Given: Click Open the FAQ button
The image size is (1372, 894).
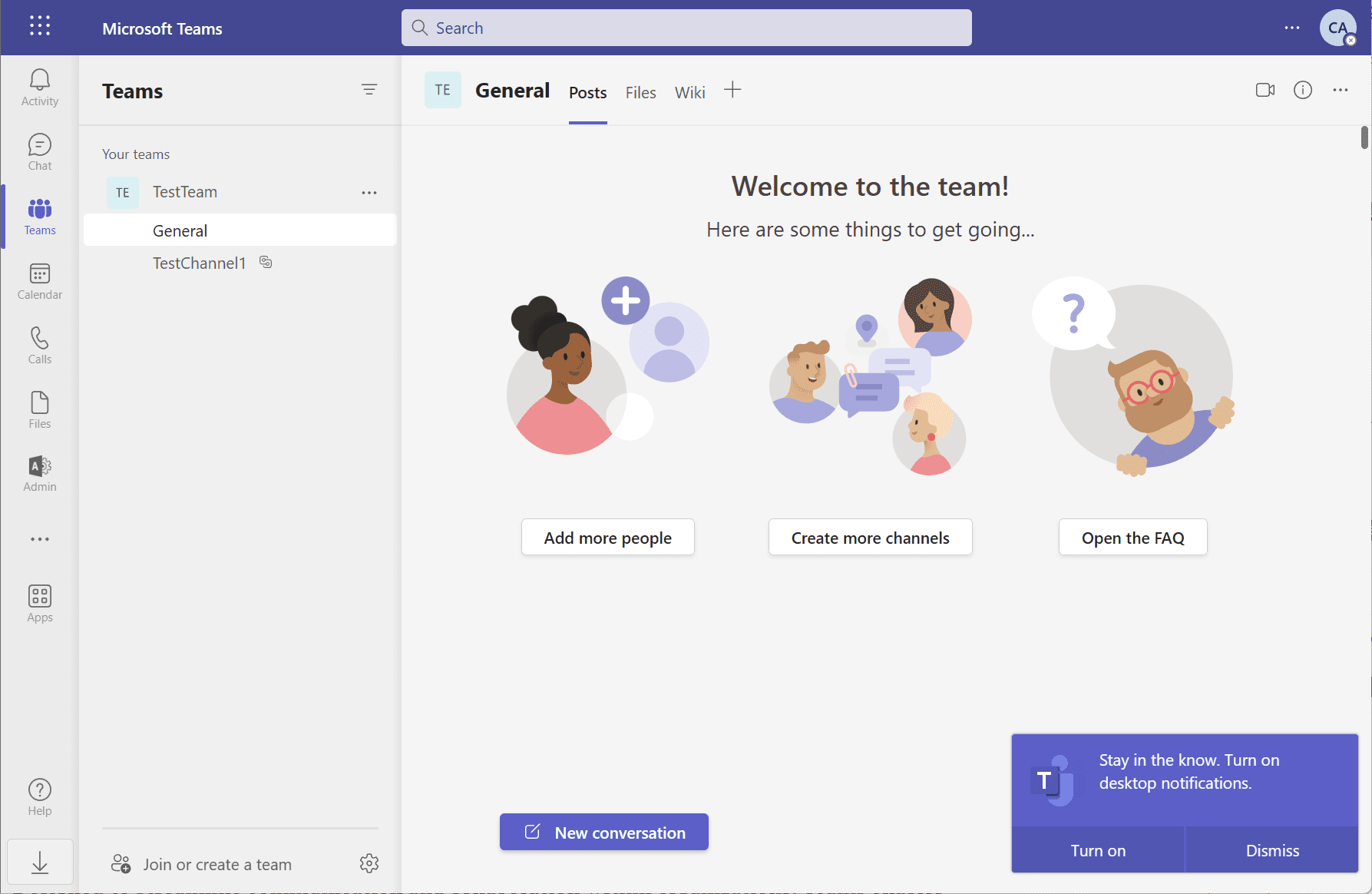Looking at the screenshot, I should (x=1133, y=538).
